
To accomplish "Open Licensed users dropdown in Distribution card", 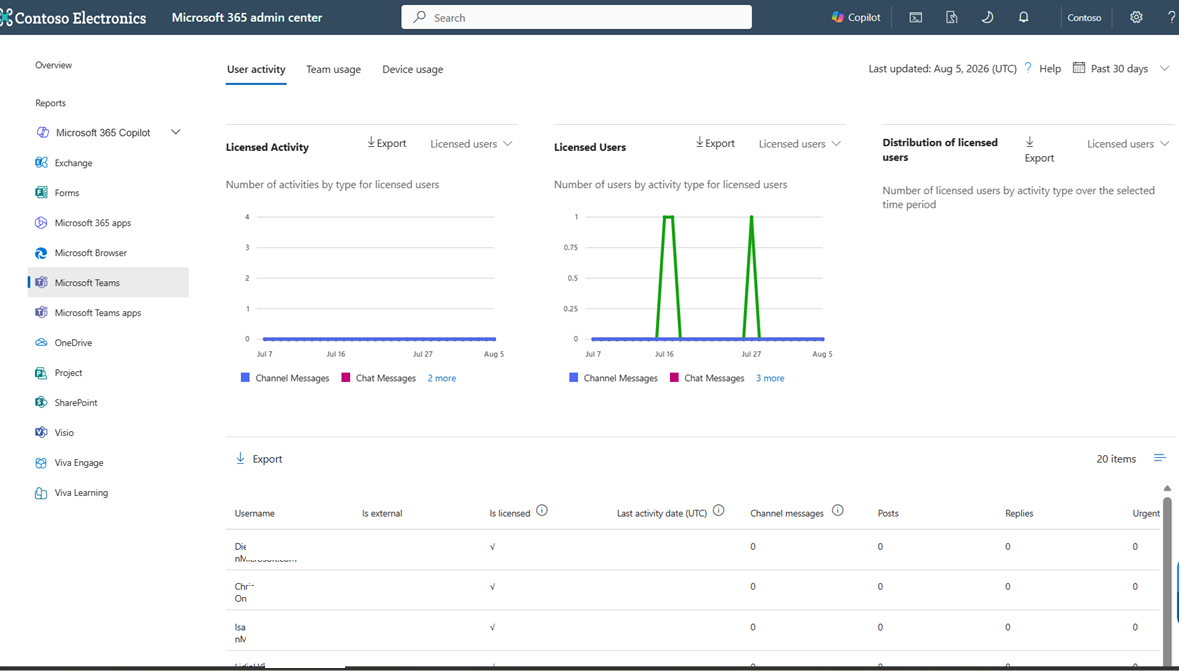I will [1128, 144].
